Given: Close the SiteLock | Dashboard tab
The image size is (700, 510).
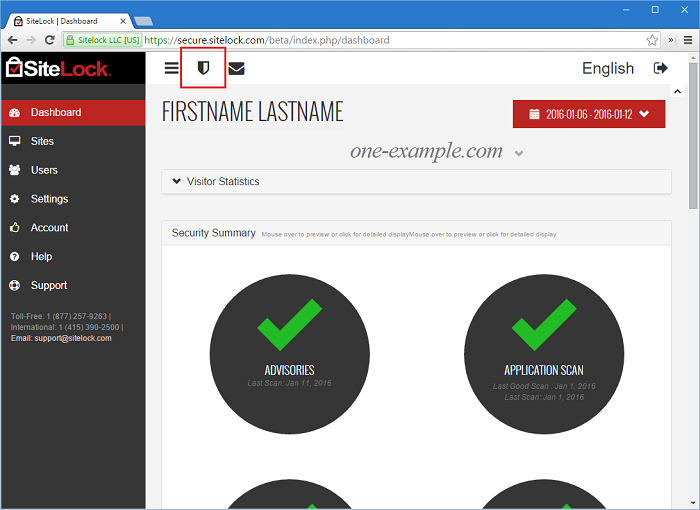Looking at the screenshot, I should tap(123, 21).
